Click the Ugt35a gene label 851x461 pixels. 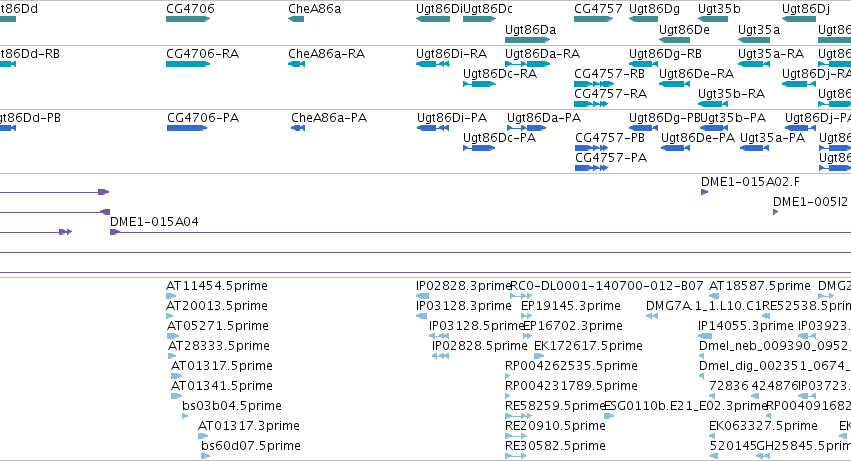tap(759, 29)
